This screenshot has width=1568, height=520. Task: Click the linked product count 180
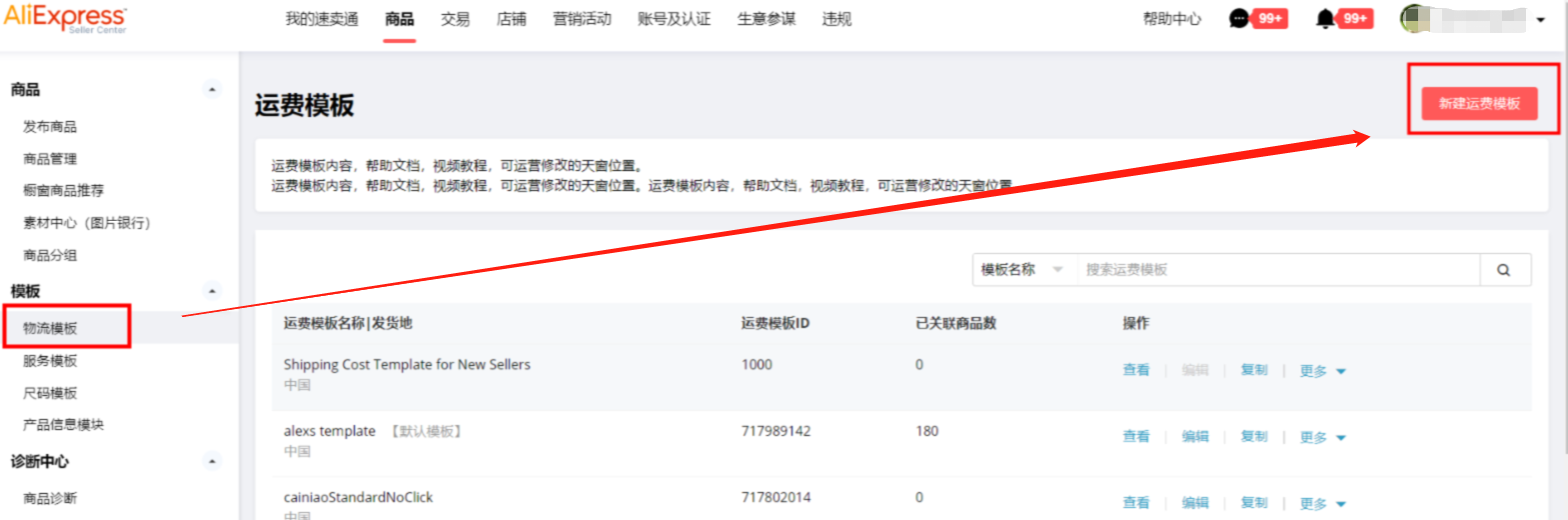coord(927,431)
